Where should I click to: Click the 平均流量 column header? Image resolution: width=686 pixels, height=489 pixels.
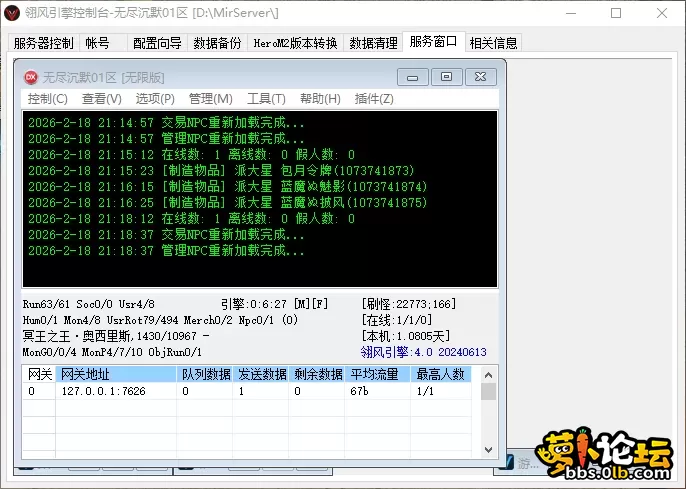378,374
